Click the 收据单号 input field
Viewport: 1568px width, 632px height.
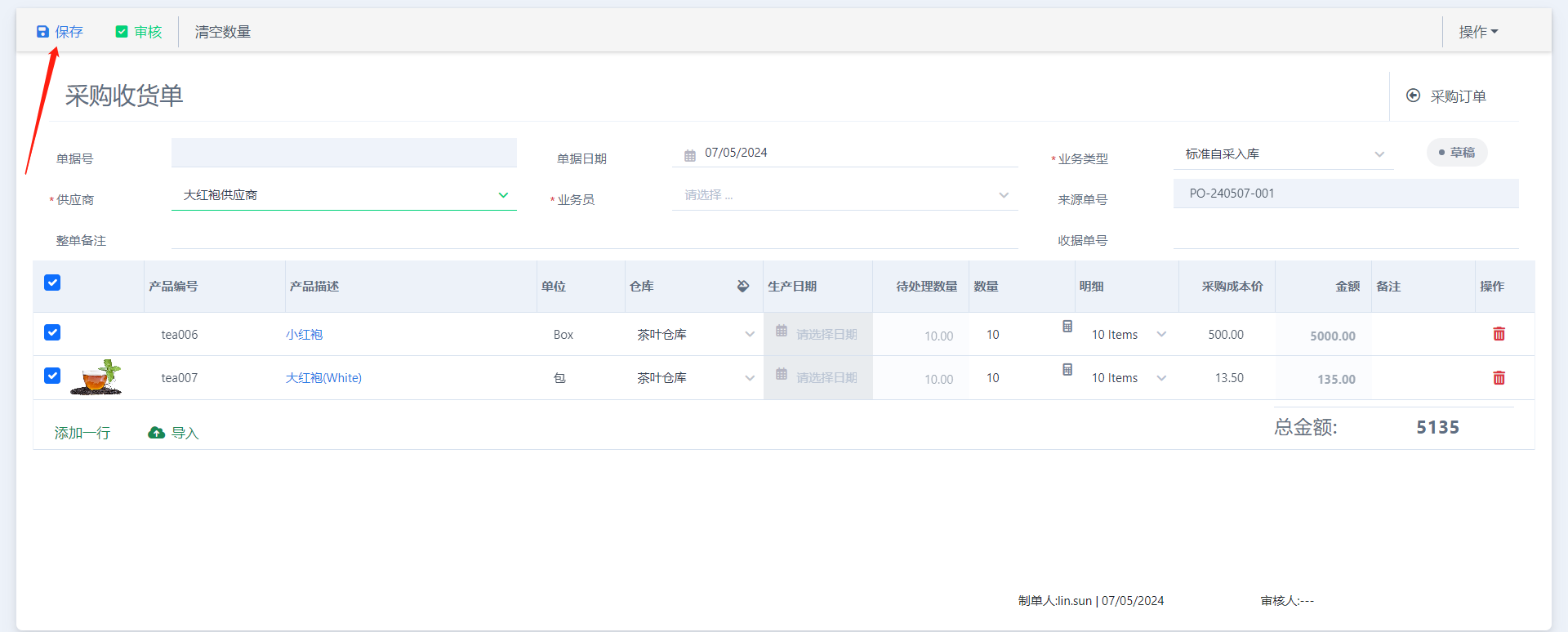(1346, 237)
